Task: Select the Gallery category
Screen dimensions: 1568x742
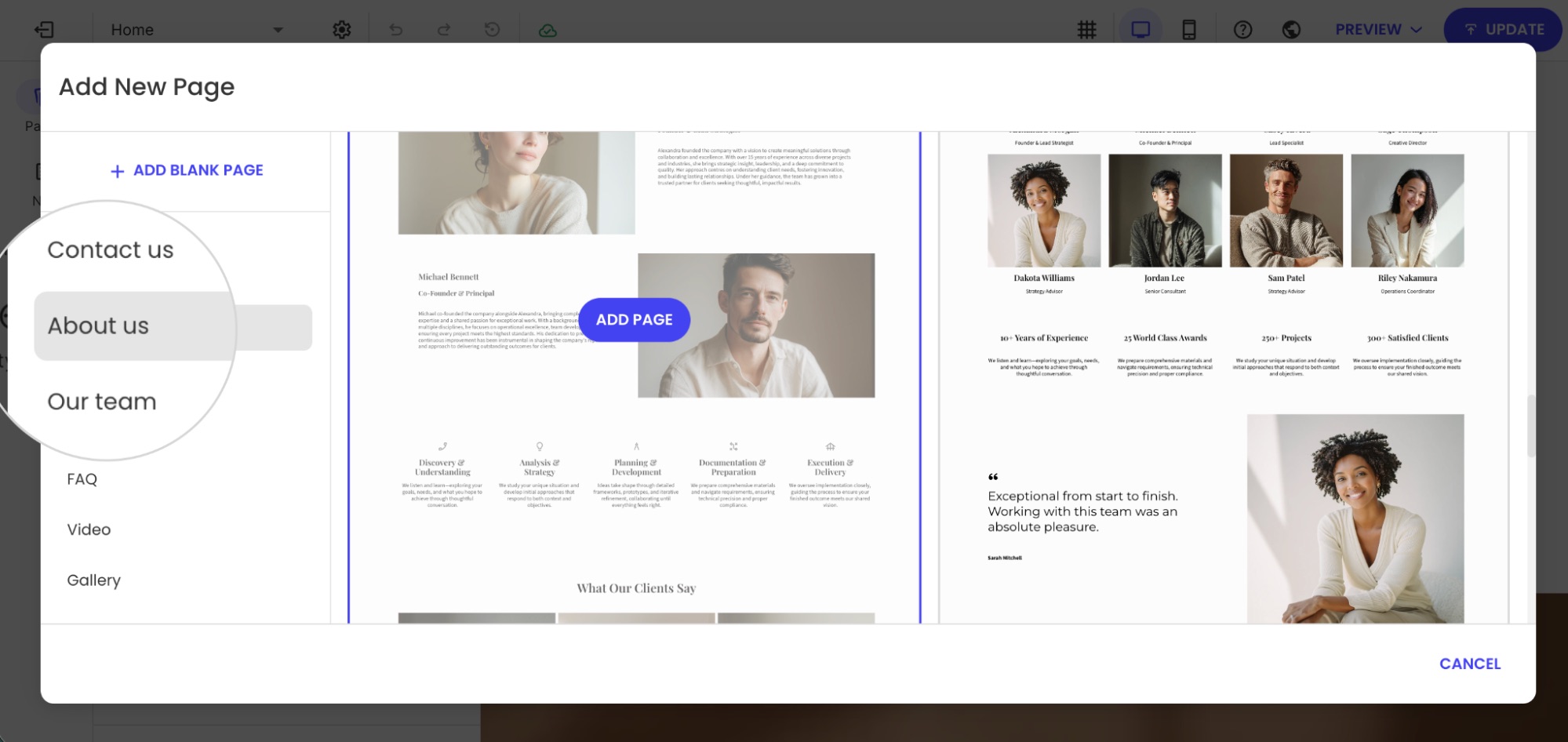Action: click(x=94, y=580)
